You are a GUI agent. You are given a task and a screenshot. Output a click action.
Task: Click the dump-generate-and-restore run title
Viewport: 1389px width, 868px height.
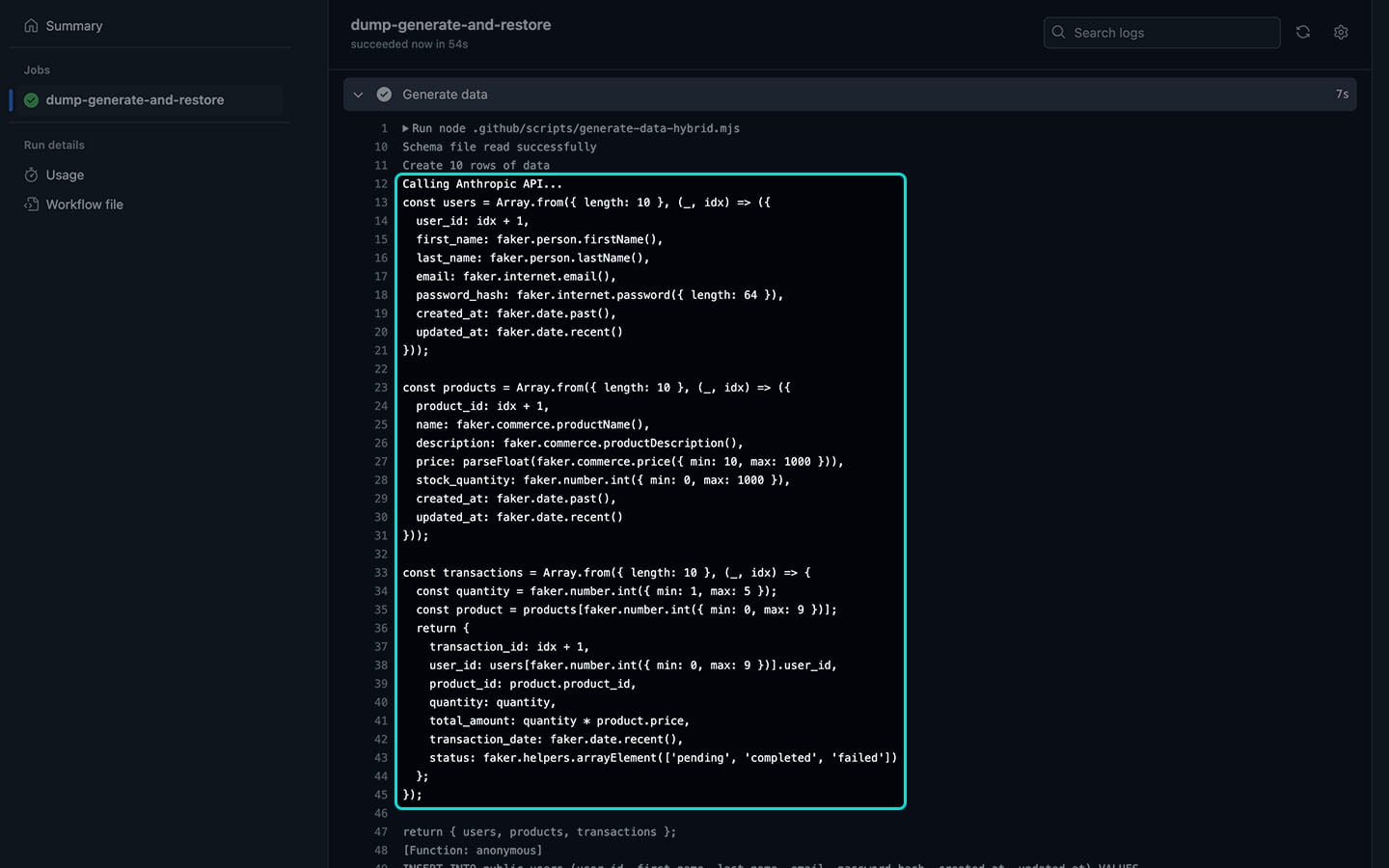pyautogui.click(x=450, y=24)
